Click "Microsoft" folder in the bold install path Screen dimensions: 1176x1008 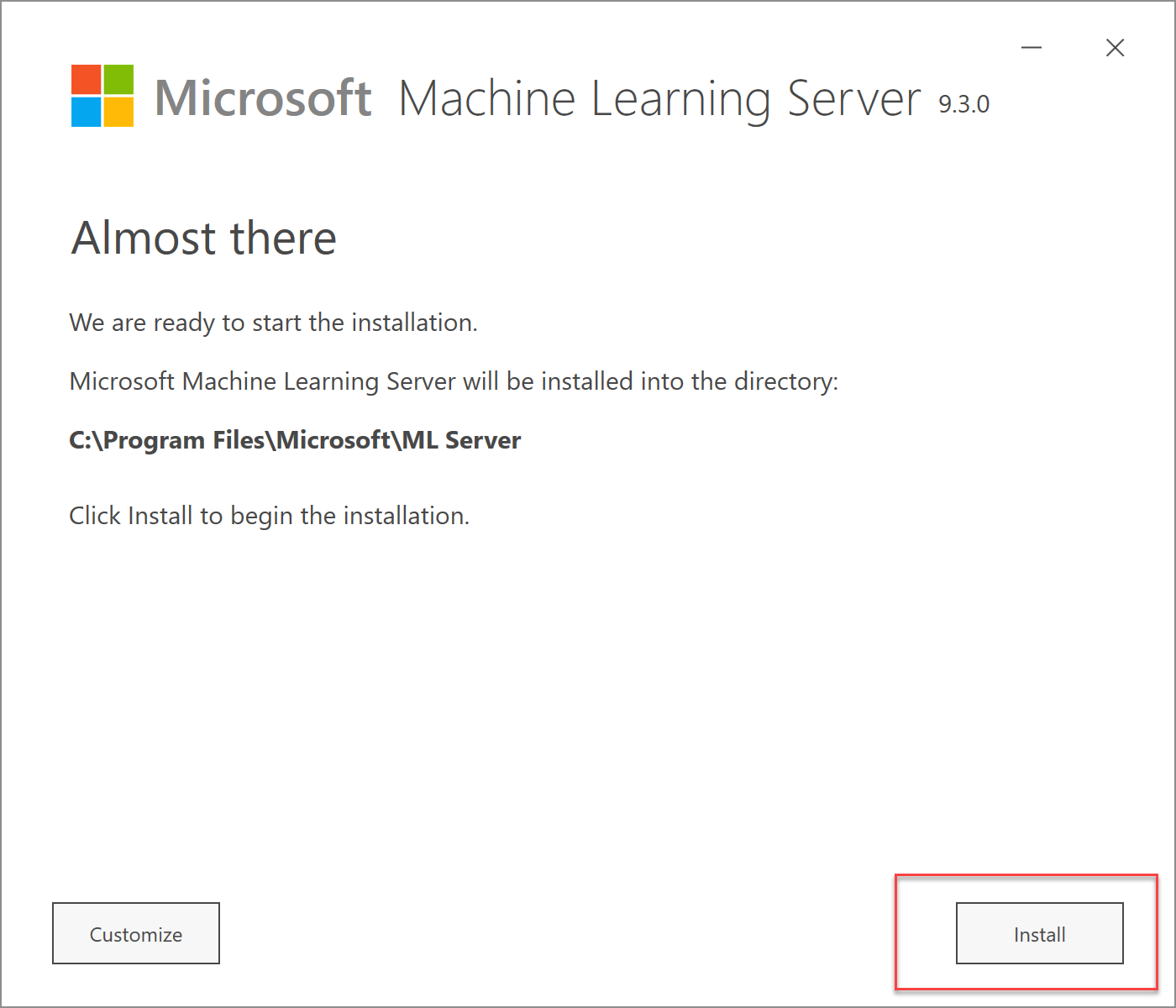tap(333, 440)
